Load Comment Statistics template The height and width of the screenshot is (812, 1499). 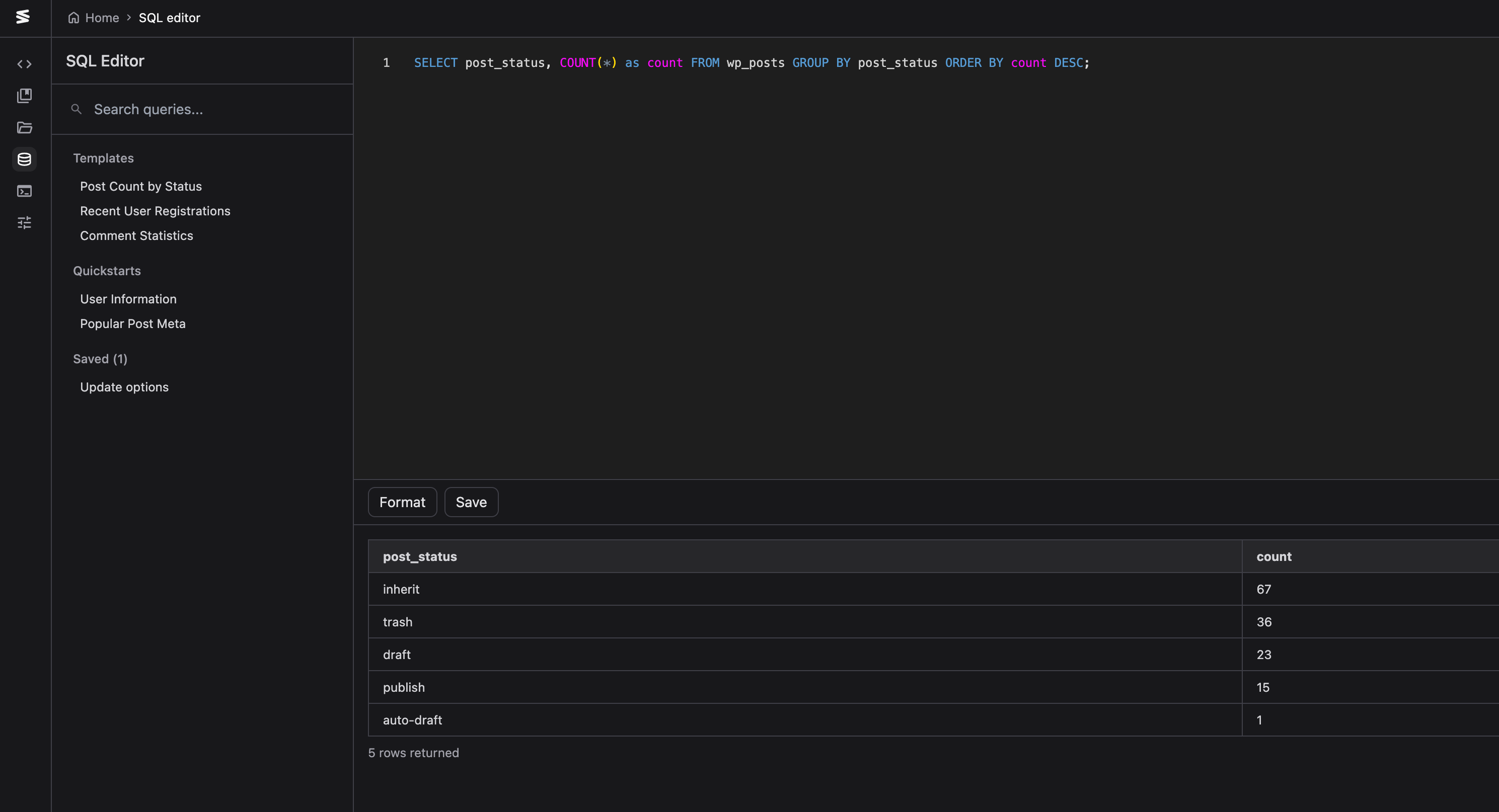(136, 235)
